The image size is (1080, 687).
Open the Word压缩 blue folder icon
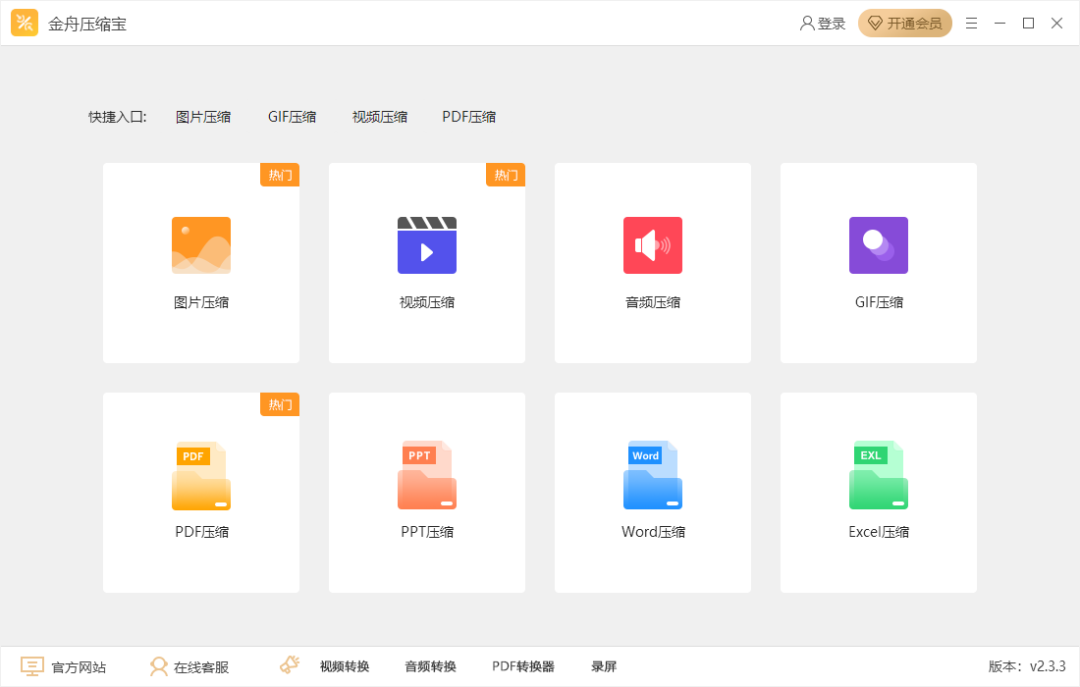point(653,475)
